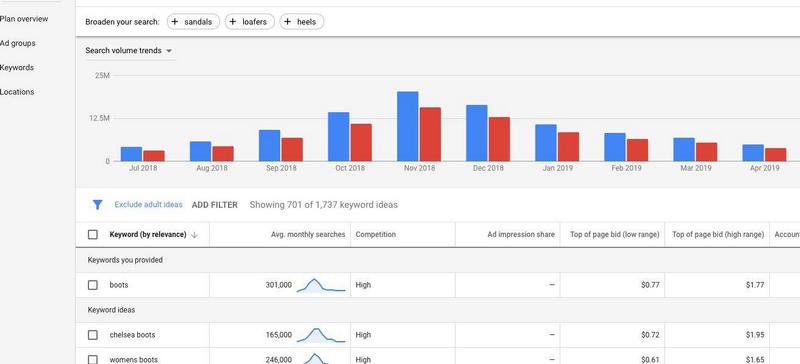800x364 pixels.
Task: Sort by Competition column header
Action: tap(376, 234)
